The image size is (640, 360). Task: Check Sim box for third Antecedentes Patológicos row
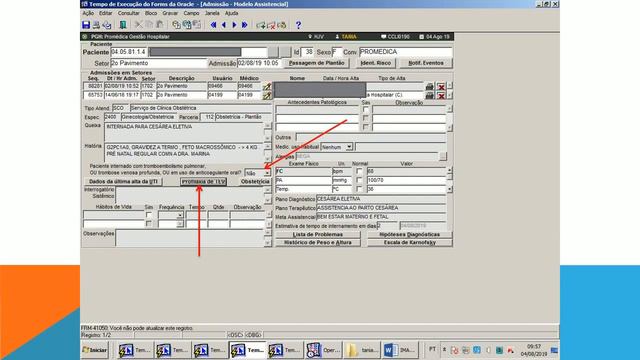click(366, 127)
